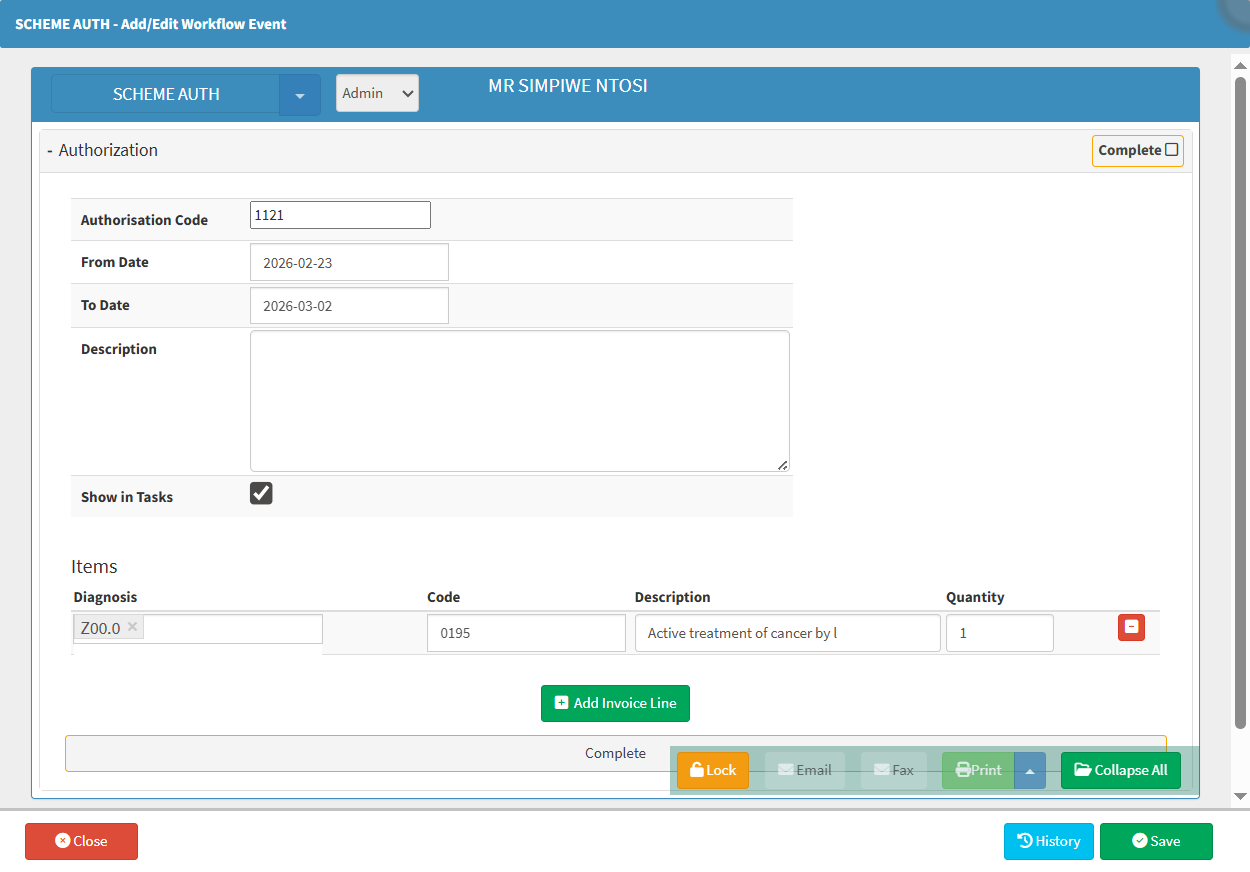Open the Admin select dropdown
The height and width of the screenshot is (872, 1250).
(377, 93)
